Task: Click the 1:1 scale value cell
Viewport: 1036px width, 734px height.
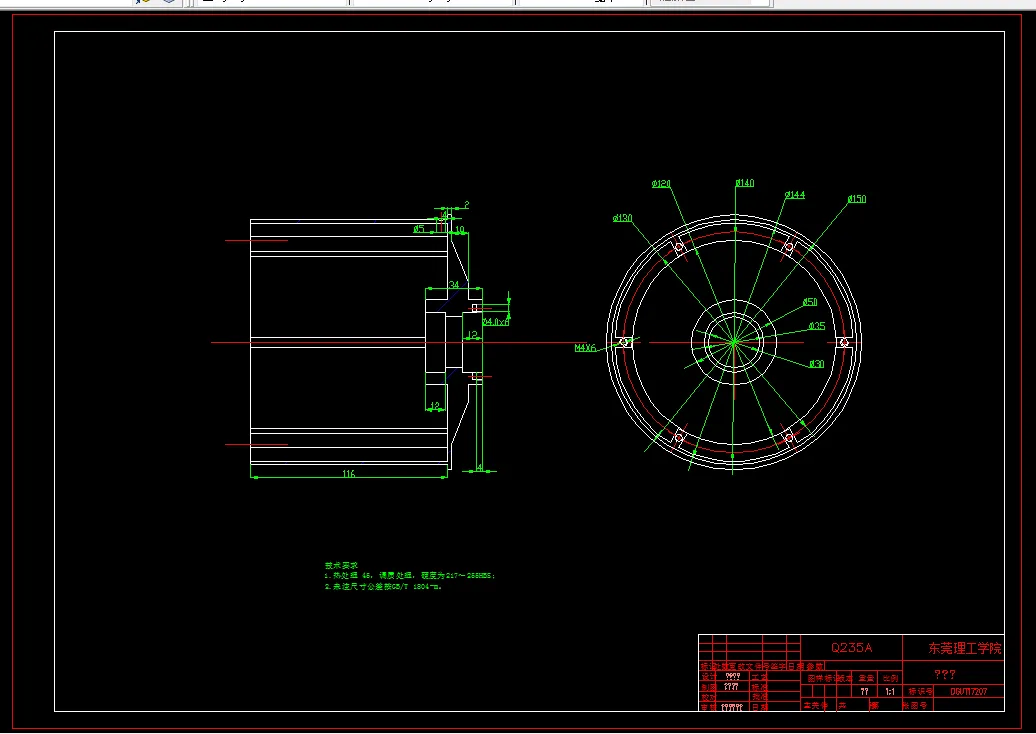Action: coord(889,691)
